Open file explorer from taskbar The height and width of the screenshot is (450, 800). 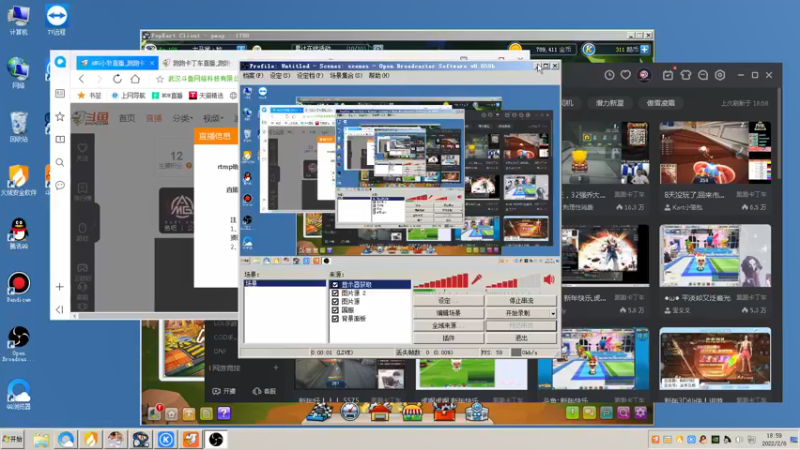pos(41,439)
